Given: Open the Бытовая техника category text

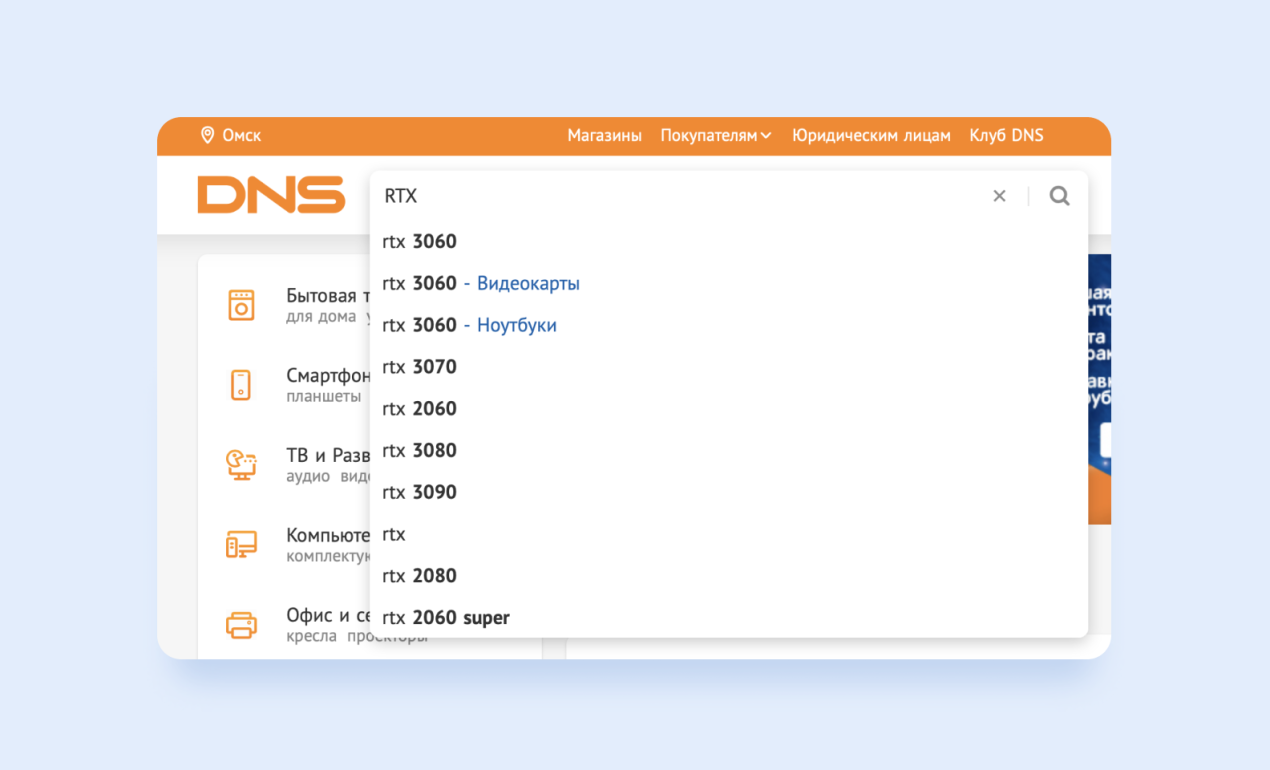Looking at the screenshot, I should [x=328, y=296].
